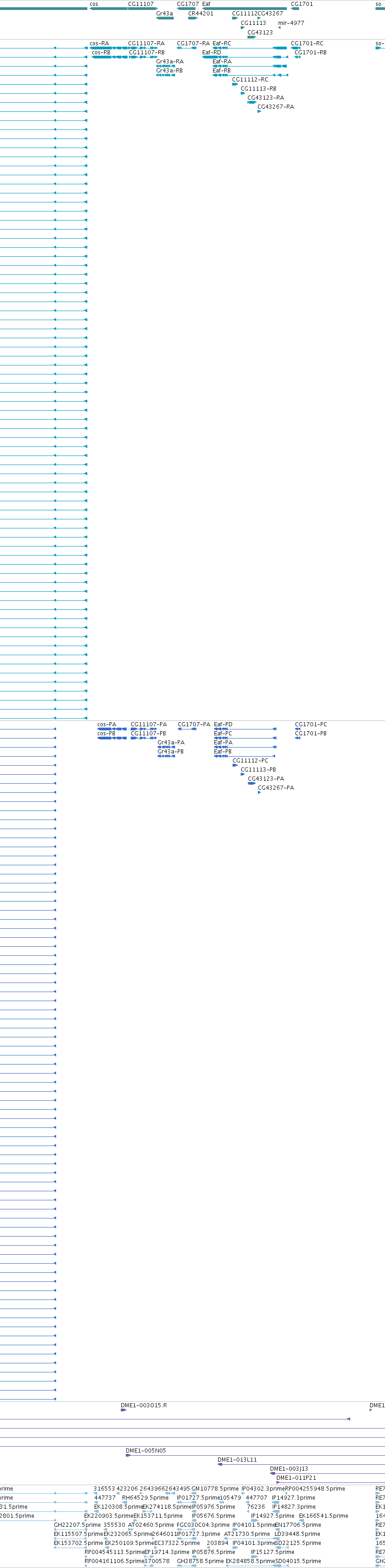This screenshot has height=1568, width=385.
Task: Select the CG43267-PA protein label
Action: pyautogui.click(x=276, y=788)
